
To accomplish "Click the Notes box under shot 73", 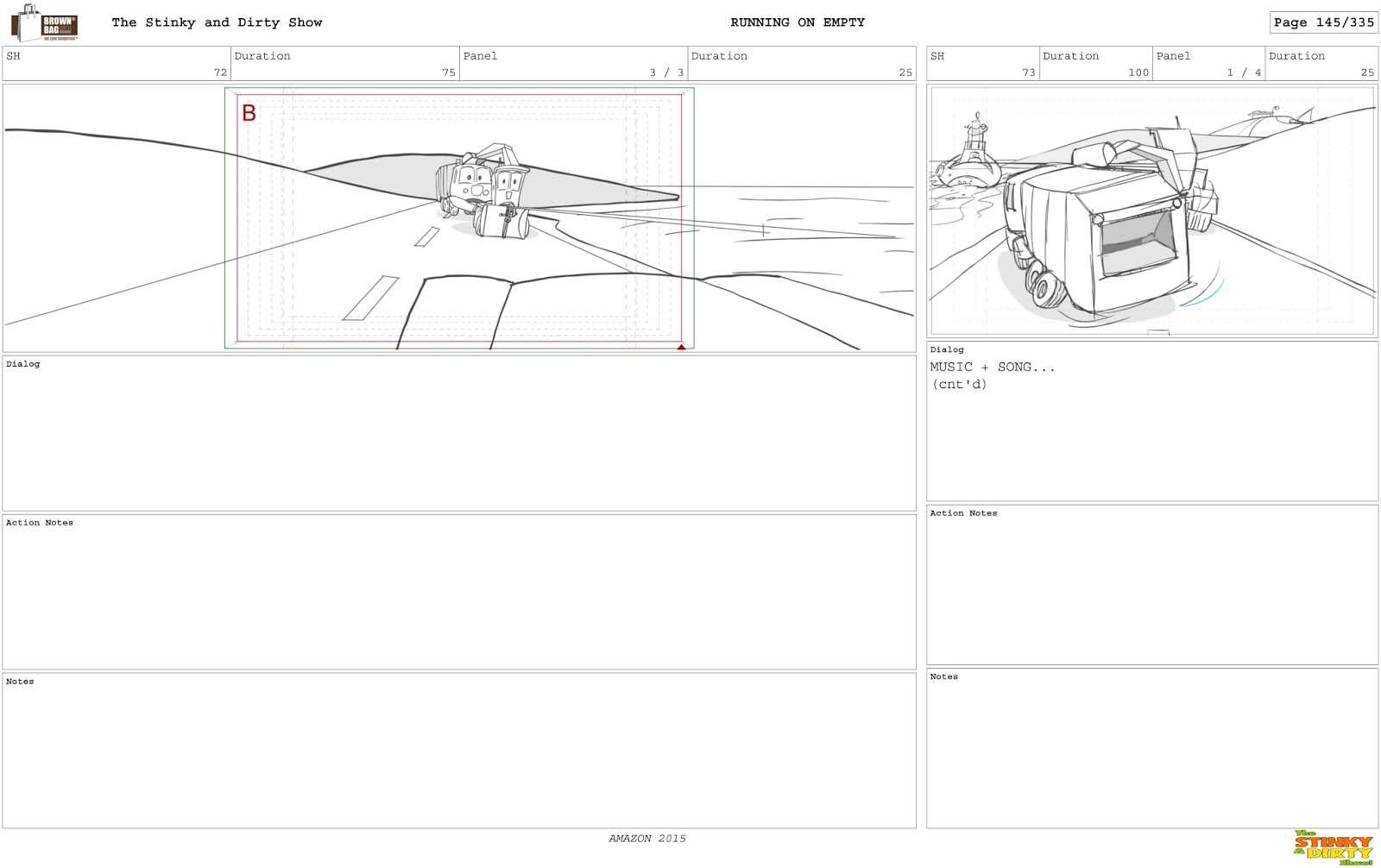I will point(1152,748).
